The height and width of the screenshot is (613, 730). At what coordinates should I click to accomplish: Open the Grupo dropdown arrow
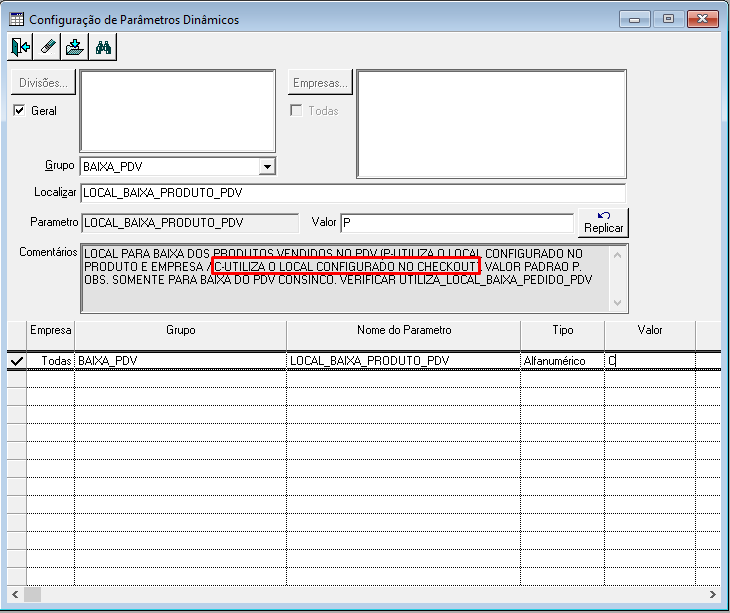[x=267, y=167]
